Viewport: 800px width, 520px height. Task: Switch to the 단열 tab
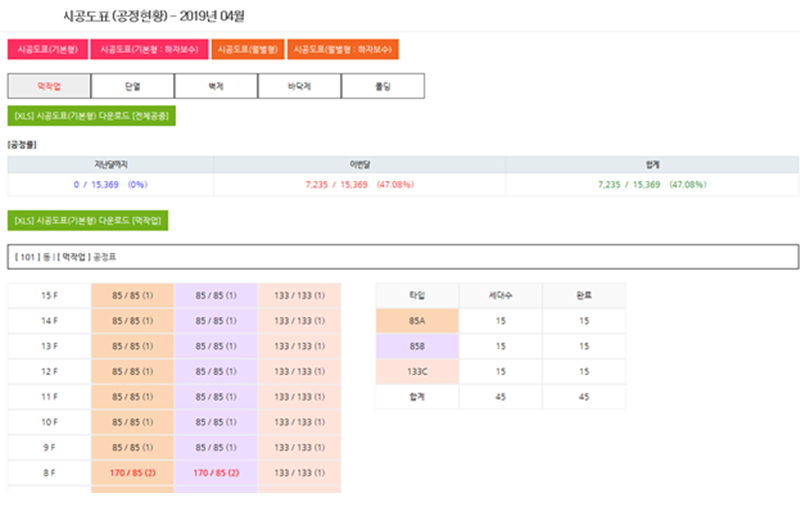click(x=132, y=87)
